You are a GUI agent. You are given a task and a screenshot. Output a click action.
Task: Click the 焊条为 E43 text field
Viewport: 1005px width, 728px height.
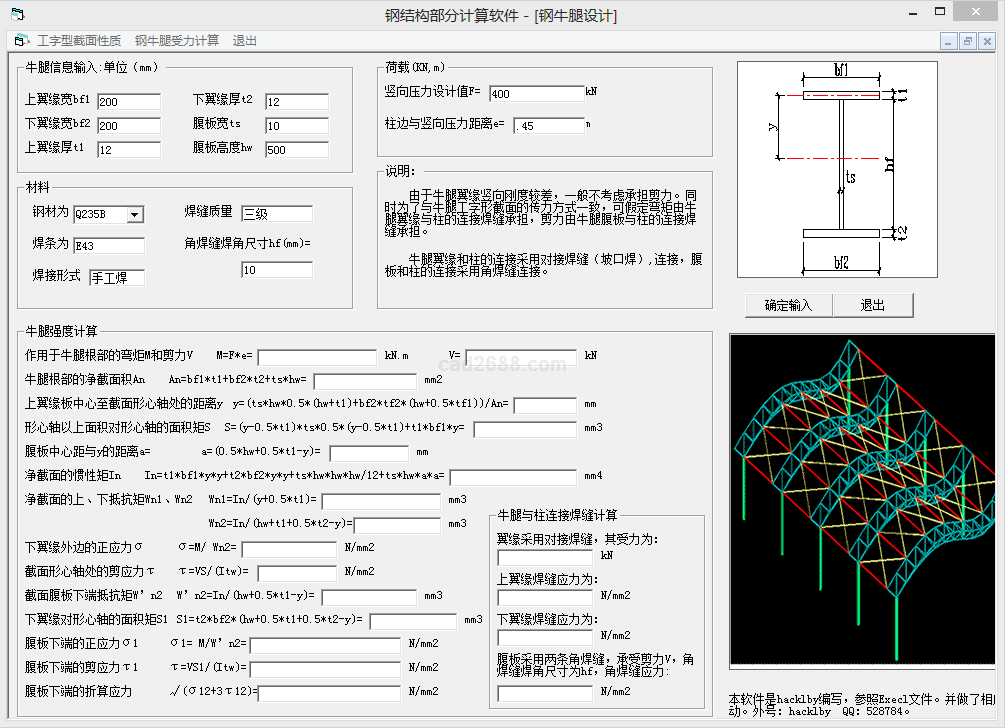click(x=109, y=246)
